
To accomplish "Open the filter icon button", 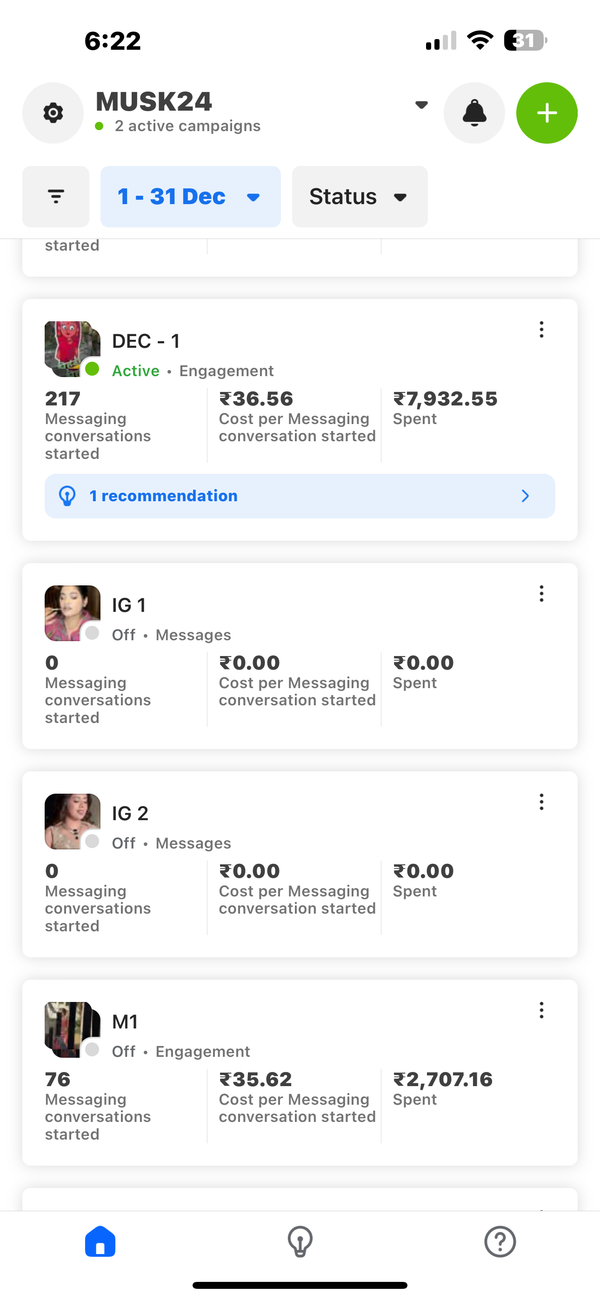I will pyautogui.click(x=56, y=197).
